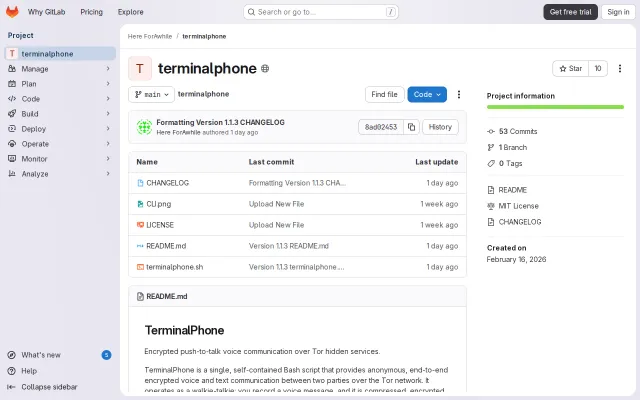Click the Operate icon in sidebar

point(12,144)
